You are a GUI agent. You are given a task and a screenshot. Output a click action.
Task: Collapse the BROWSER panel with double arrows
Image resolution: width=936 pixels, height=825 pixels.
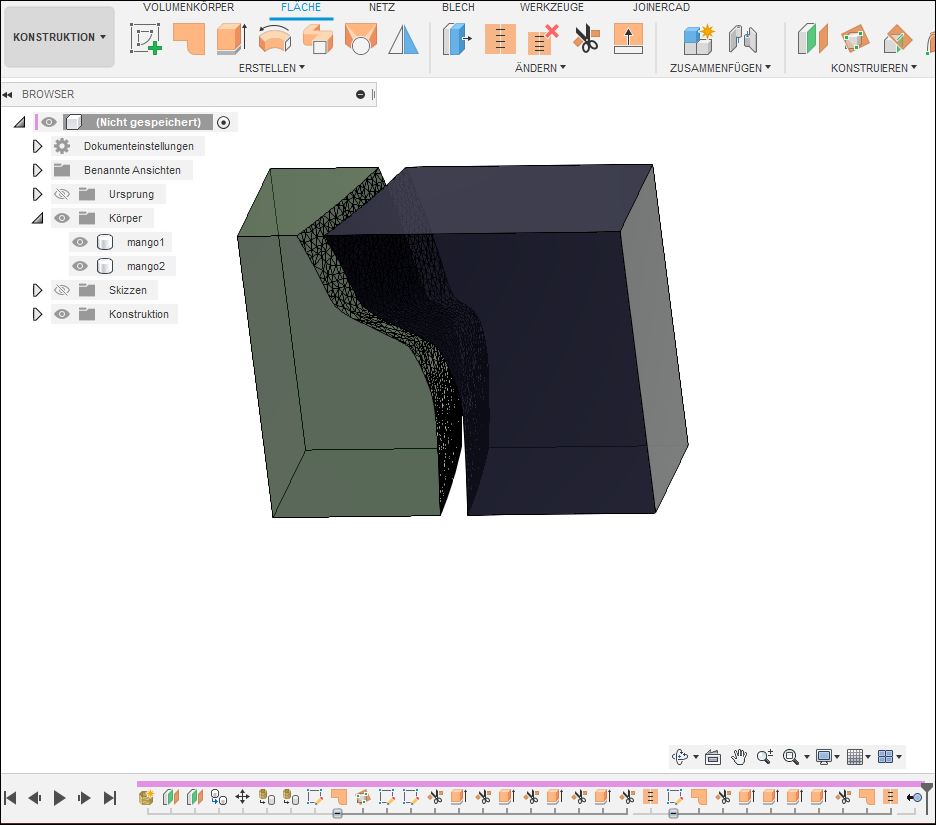(x=7, y=94)
